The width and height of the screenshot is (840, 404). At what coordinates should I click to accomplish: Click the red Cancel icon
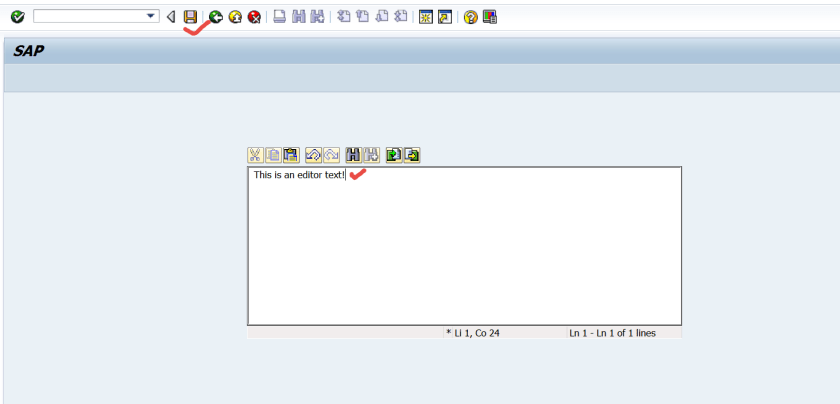(254, 17)
